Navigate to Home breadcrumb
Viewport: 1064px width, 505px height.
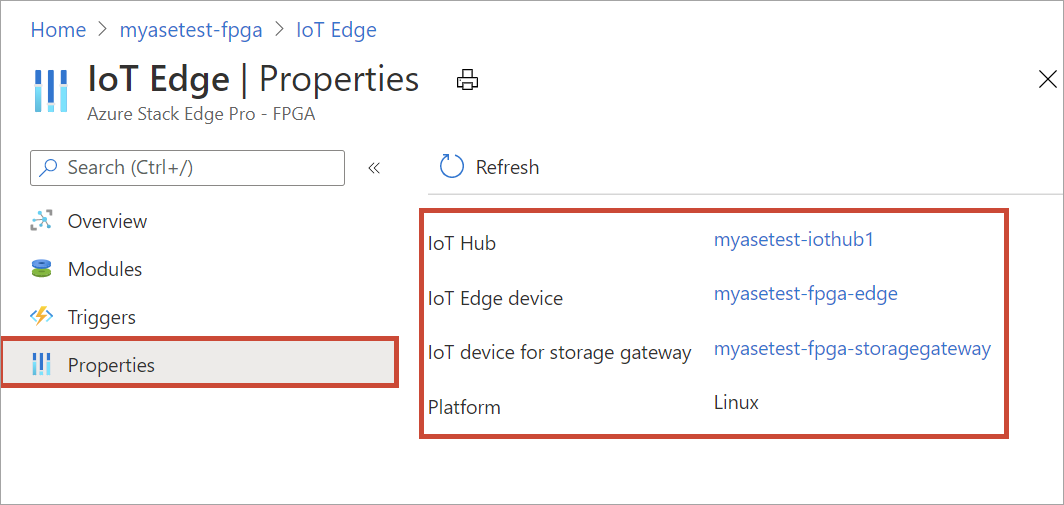coord(58,30)
